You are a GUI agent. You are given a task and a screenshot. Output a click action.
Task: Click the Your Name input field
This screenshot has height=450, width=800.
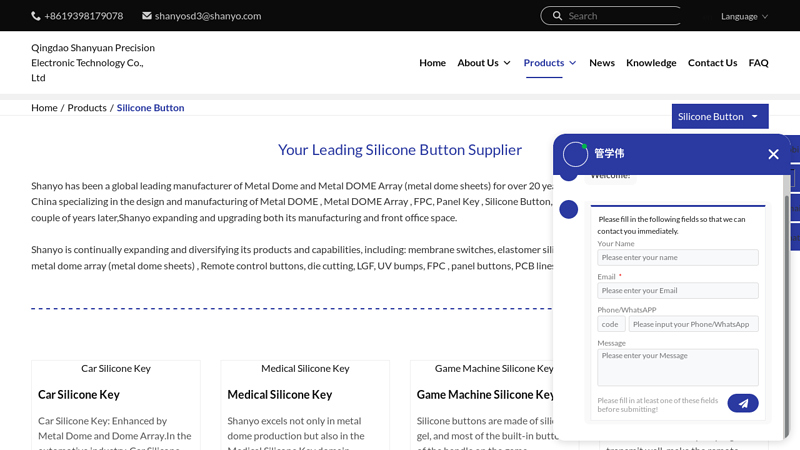678,258
